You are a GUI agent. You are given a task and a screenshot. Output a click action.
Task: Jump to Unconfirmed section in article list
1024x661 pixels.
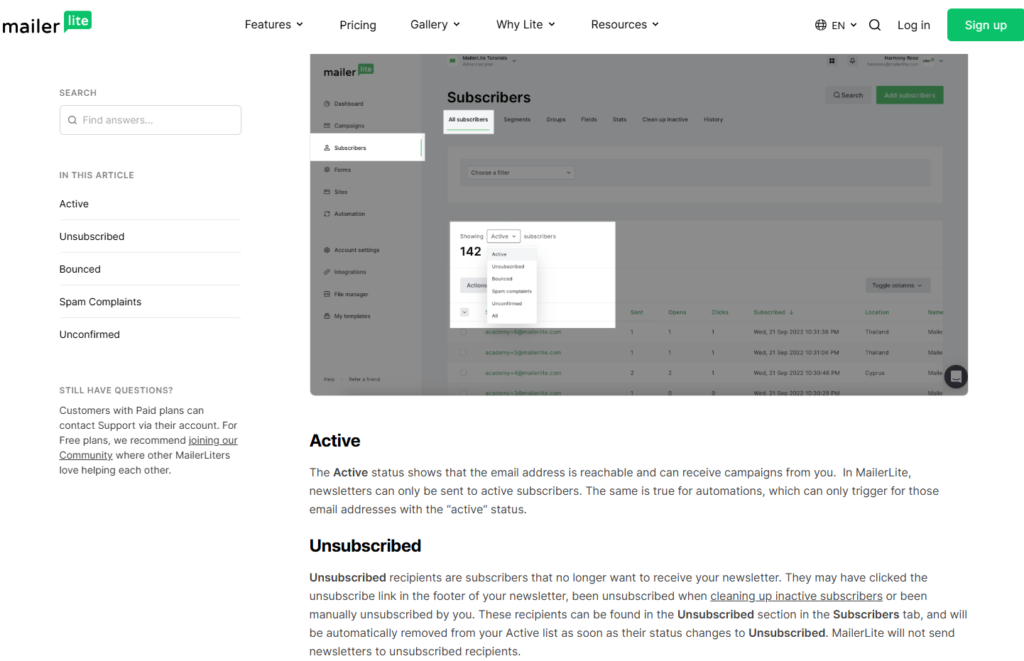89,334
